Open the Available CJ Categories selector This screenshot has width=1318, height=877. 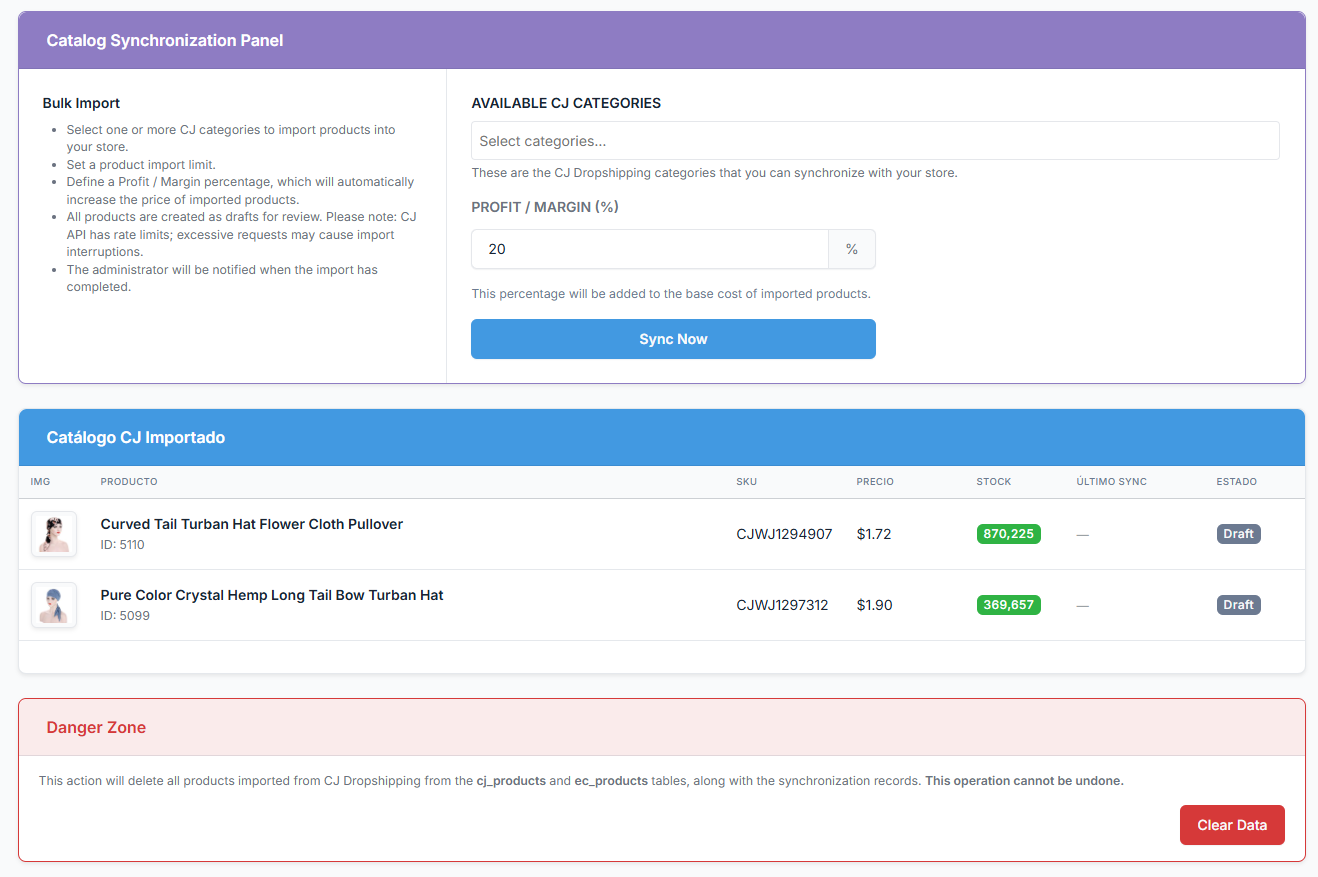tap(874, 141)
